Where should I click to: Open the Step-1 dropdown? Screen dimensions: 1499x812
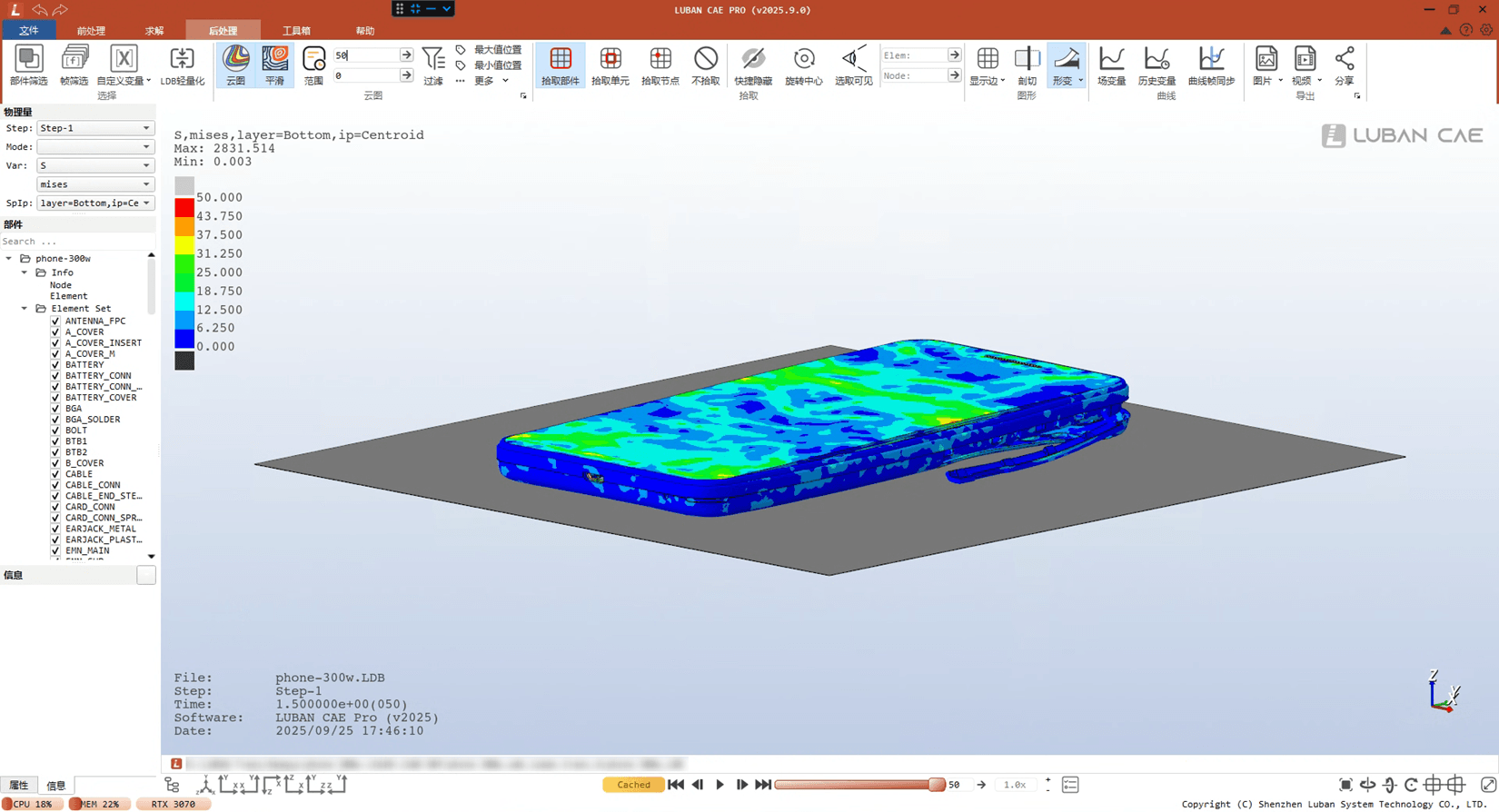coord(94,128)
